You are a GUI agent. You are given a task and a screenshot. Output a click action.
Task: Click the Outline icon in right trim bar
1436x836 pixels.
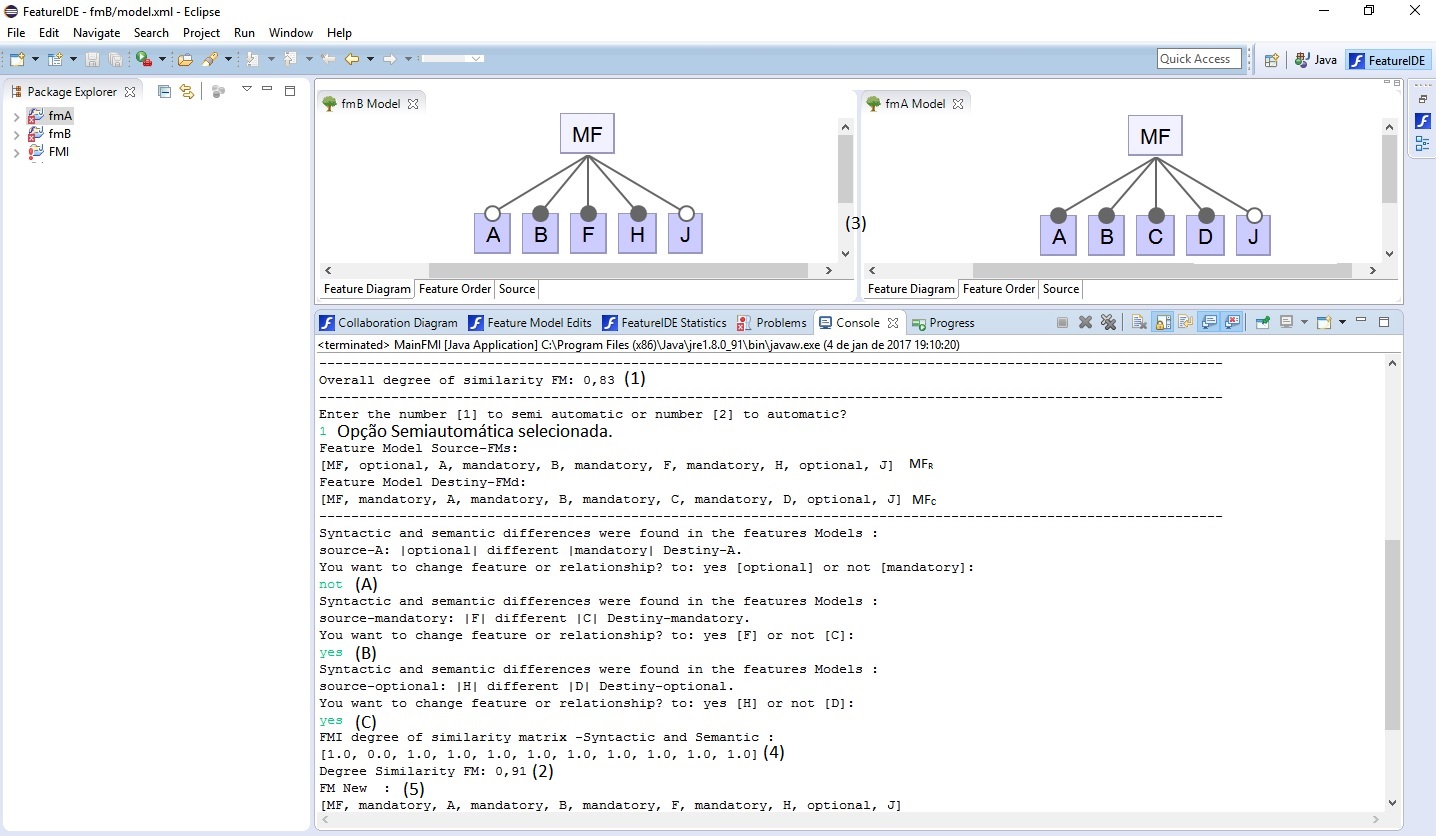point(1422,143)
